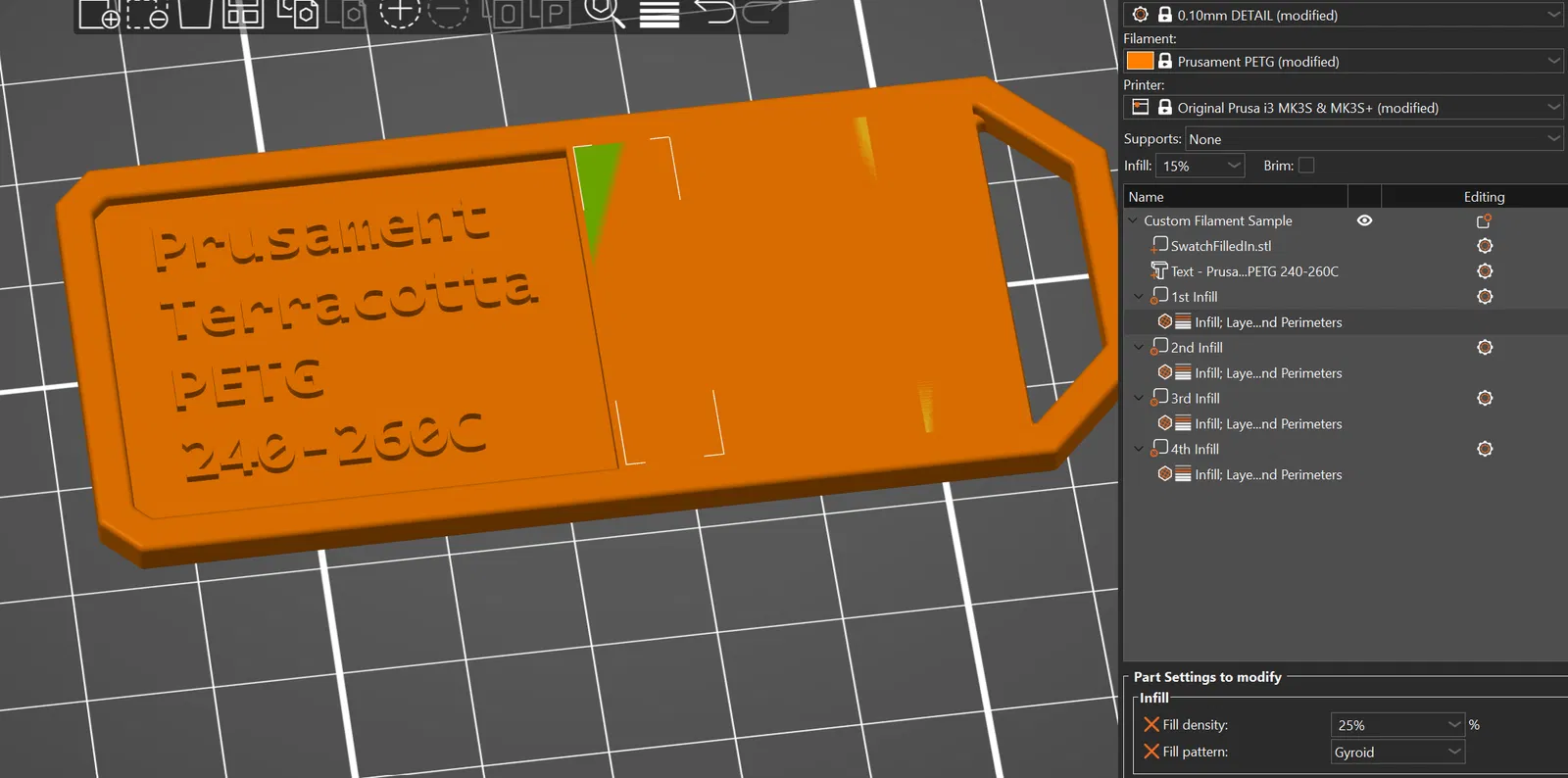Select Infill layers entry under 3rd Infill
This screenshot has height=778, width=1568.
point(1268,423)
